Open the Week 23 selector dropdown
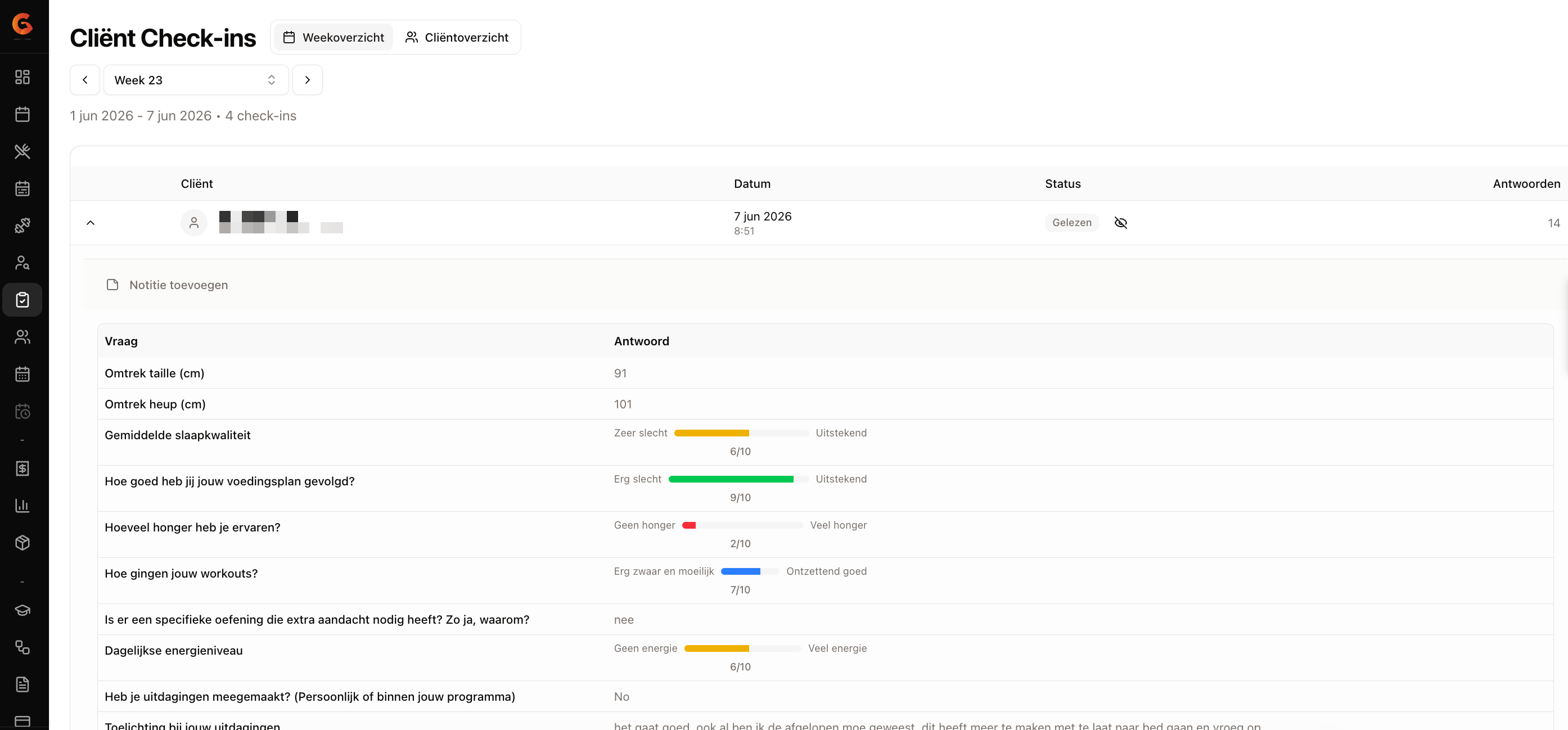This screenshot has width=1568, height=730. 196,80
